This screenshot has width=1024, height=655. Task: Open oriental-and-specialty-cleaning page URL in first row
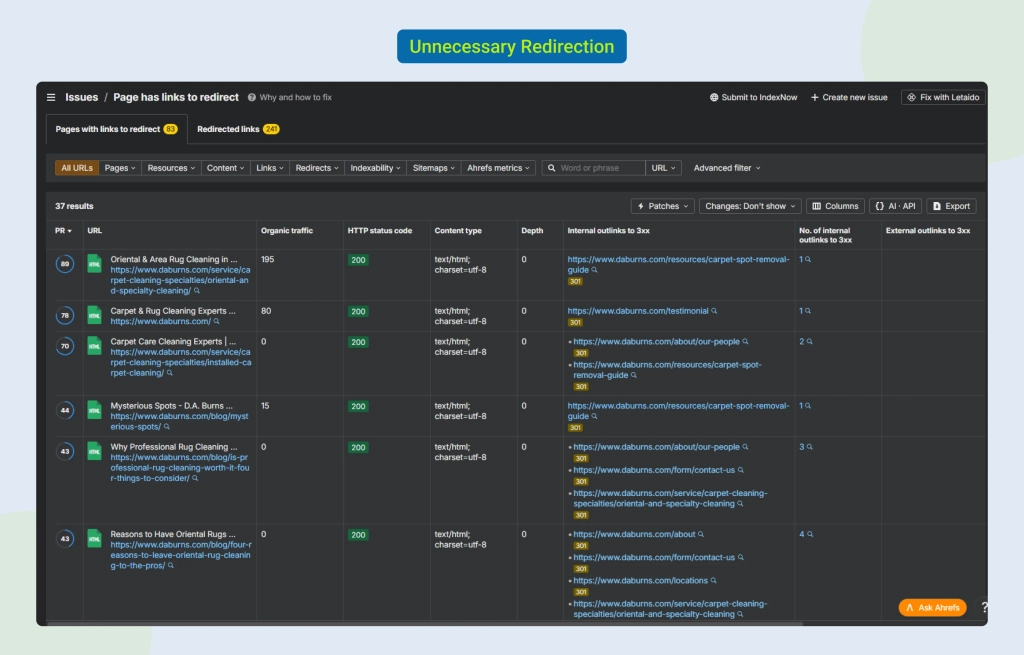(x=180, y=280)
